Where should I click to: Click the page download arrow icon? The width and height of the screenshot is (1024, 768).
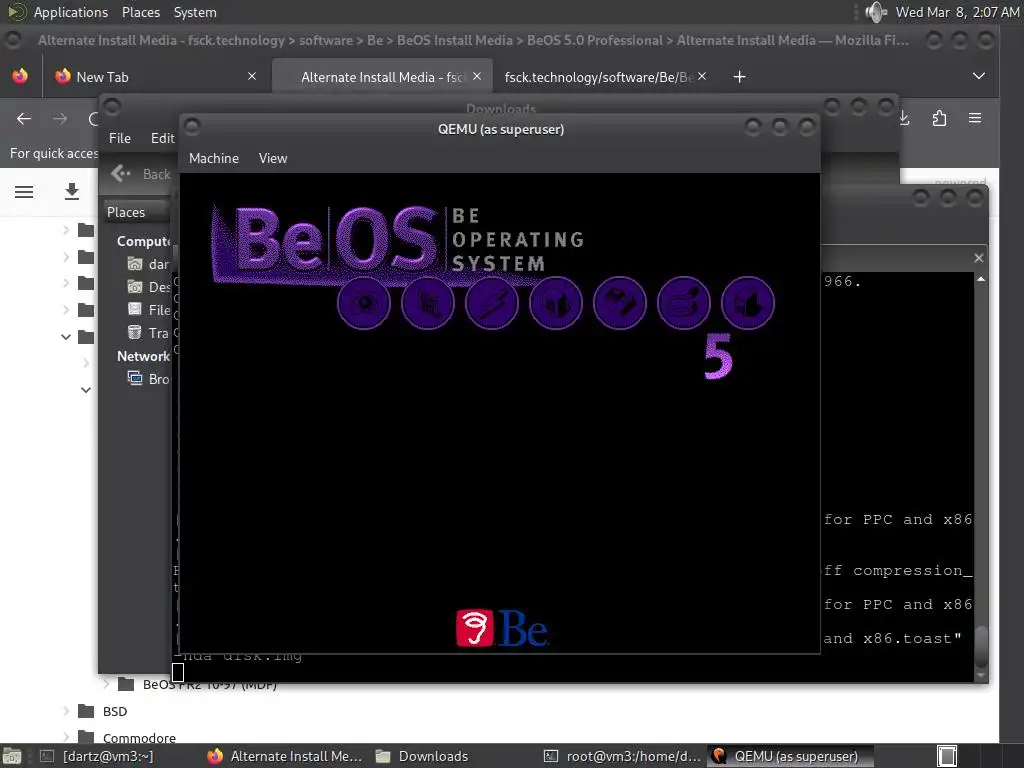[72, 191]
